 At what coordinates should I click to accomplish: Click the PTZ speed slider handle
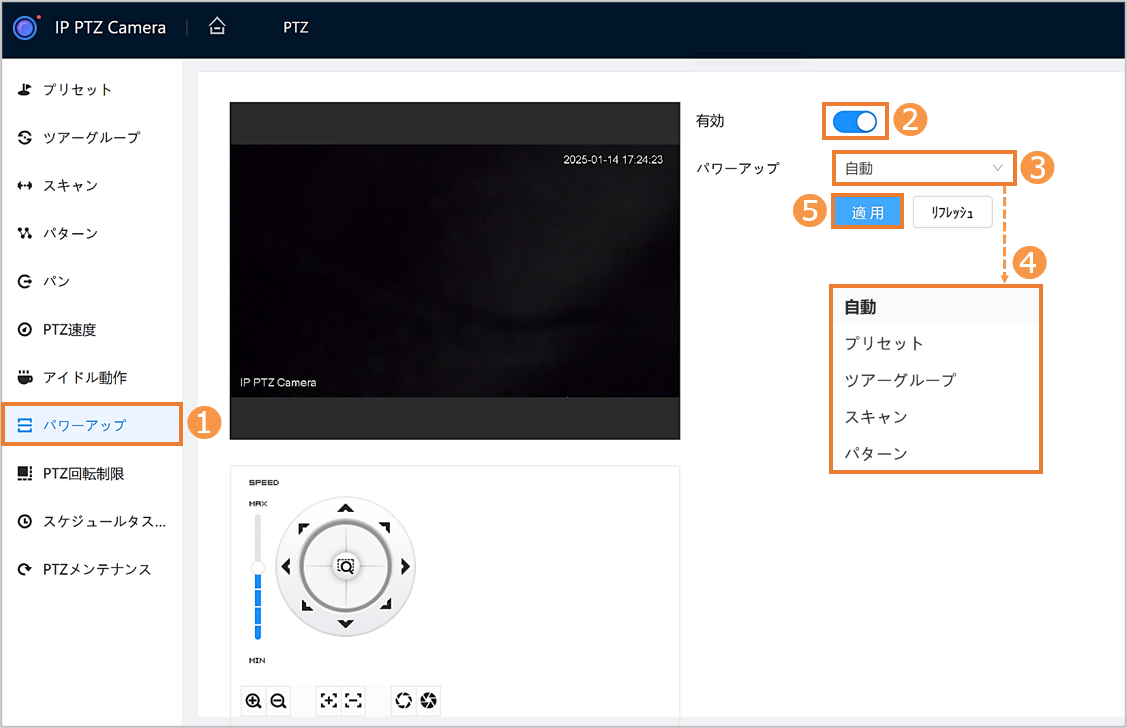(257, 567)
